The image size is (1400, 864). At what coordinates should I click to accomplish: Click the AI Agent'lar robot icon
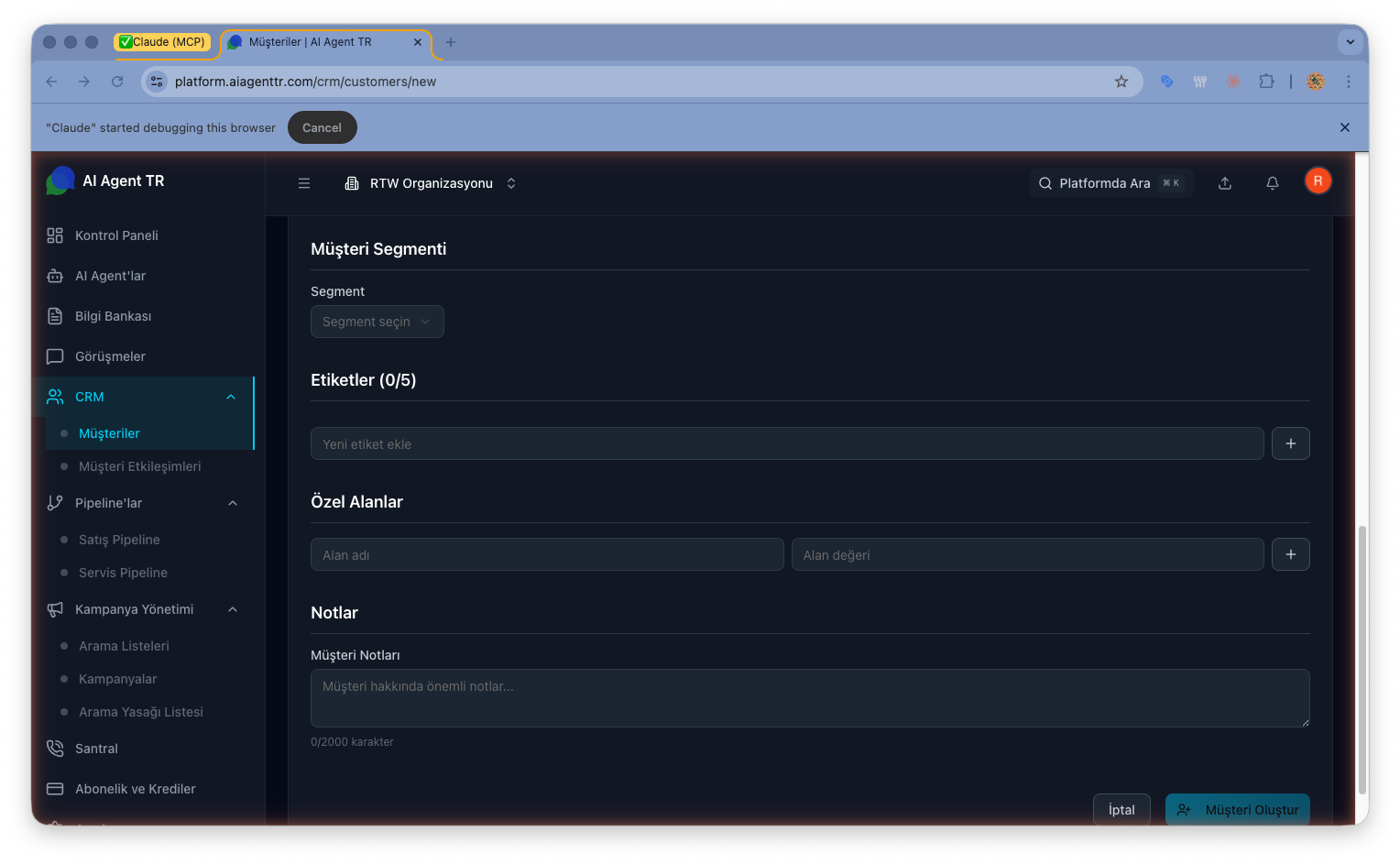pyautogui.click(x=55, y=276)
